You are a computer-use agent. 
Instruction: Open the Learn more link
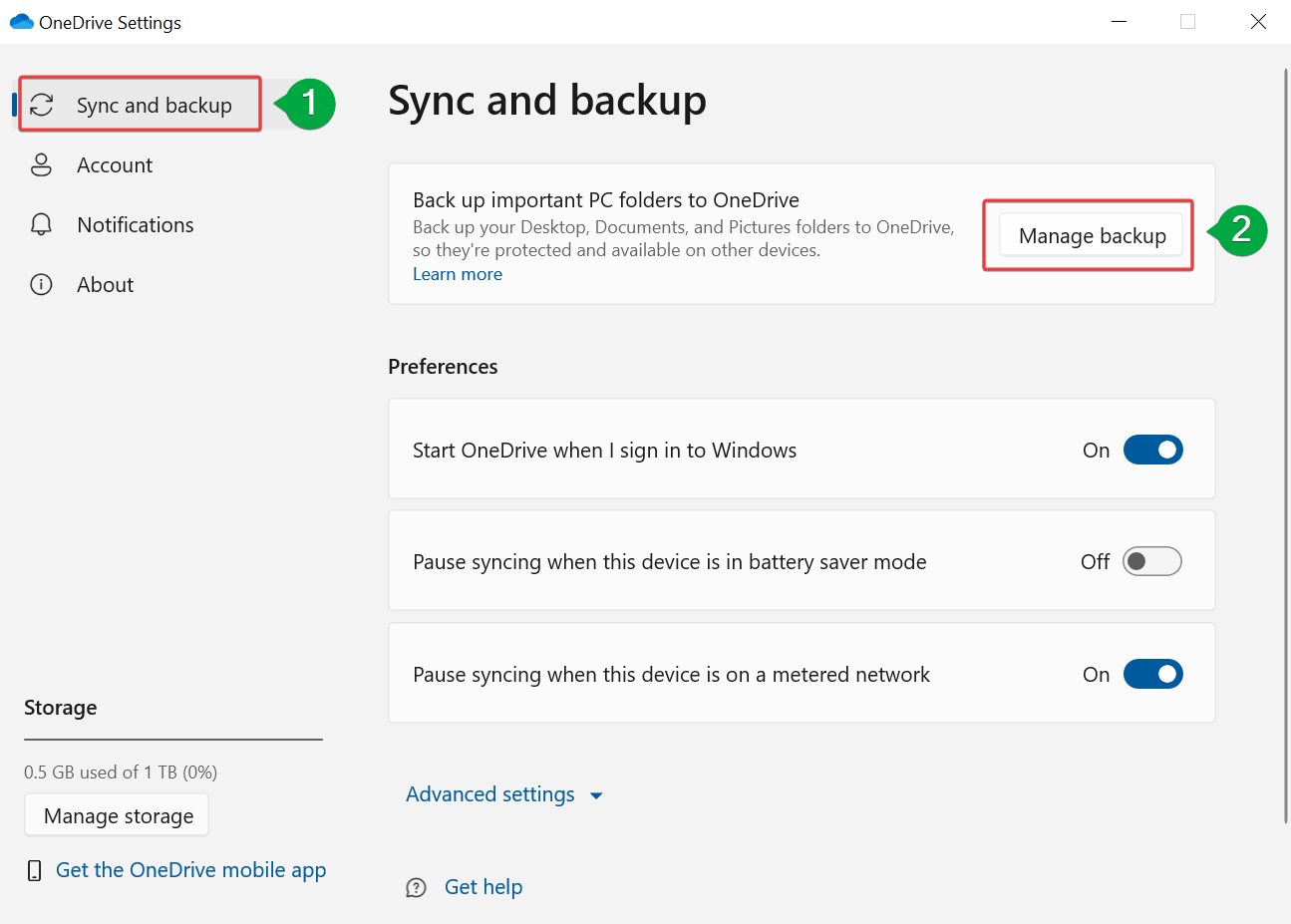tap(458, 274)
